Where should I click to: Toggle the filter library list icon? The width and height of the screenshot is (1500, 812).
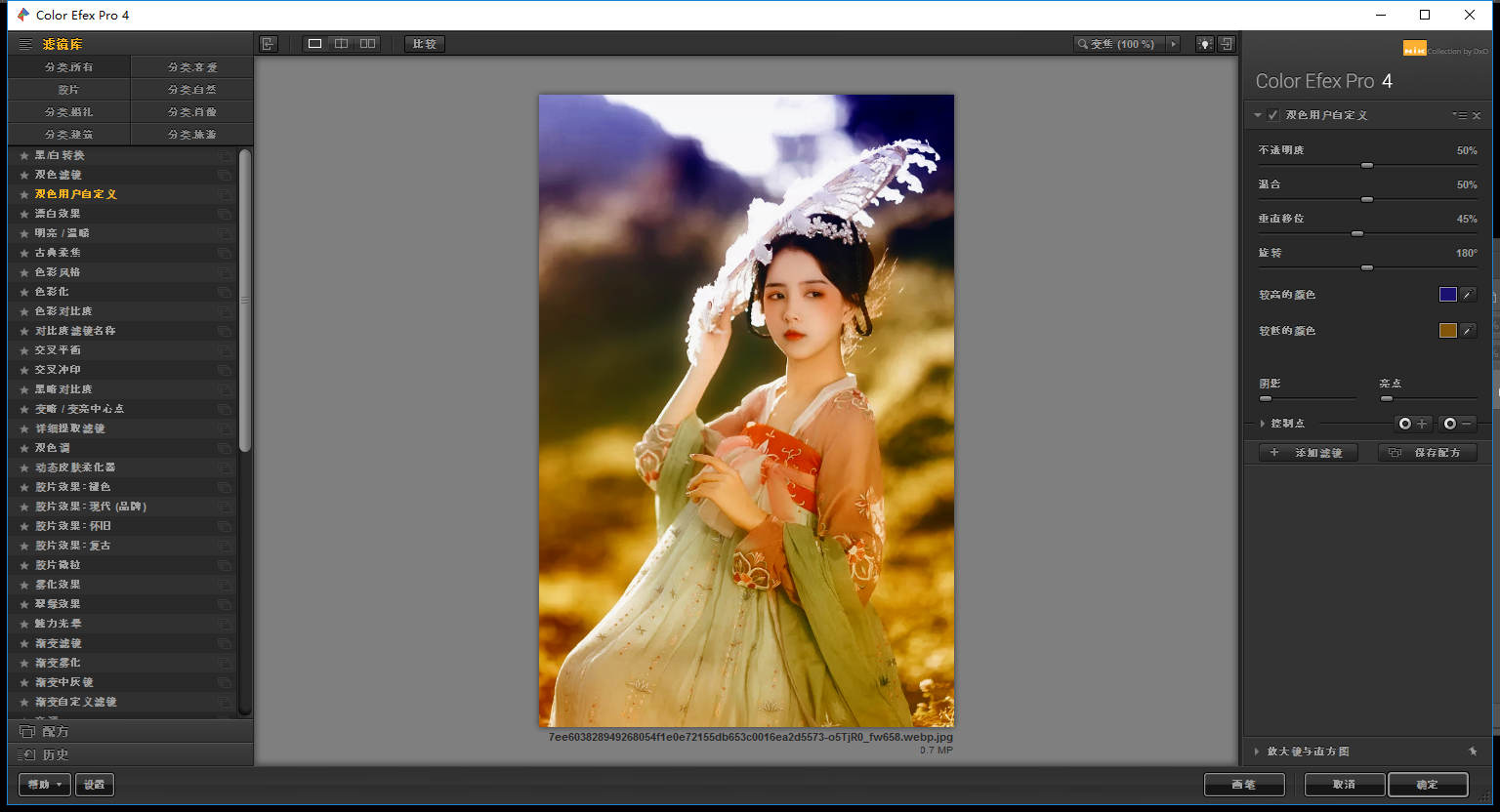pos(25,44)
